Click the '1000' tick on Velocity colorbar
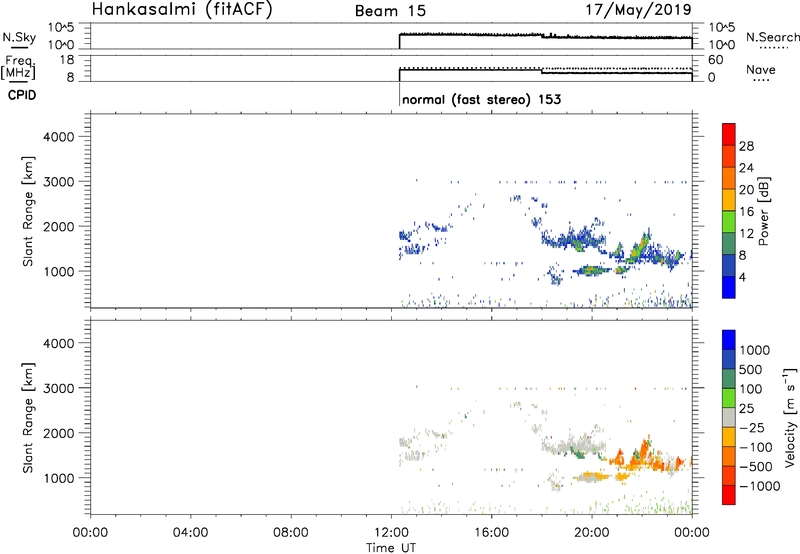This screenshot has width=800, height=554. (754, 350)
